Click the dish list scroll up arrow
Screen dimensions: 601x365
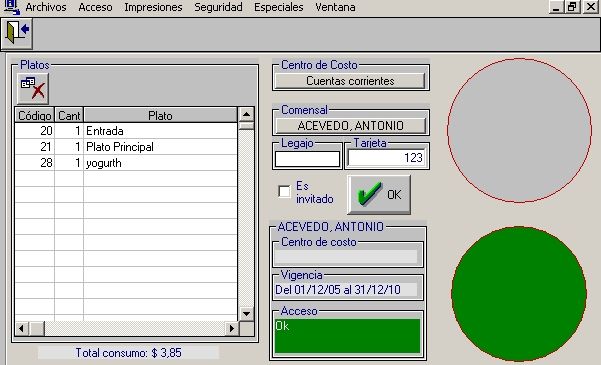(x=246, y=114)
